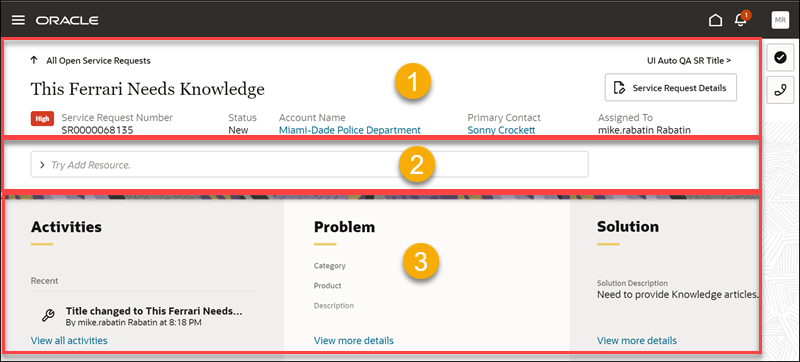800x362 pixels.
Task: Open the hamburger navigation menu
Action: [x=18, y=20]
